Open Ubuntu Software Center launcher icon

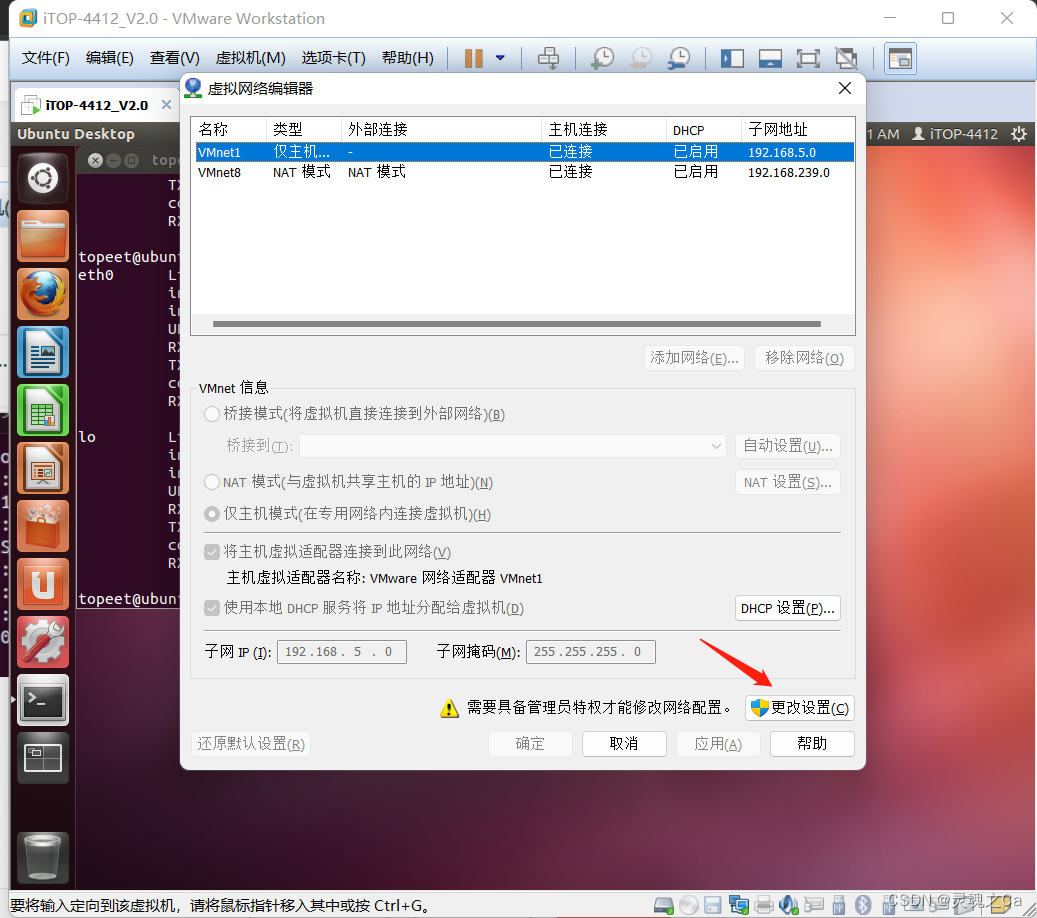click(43, 526)
